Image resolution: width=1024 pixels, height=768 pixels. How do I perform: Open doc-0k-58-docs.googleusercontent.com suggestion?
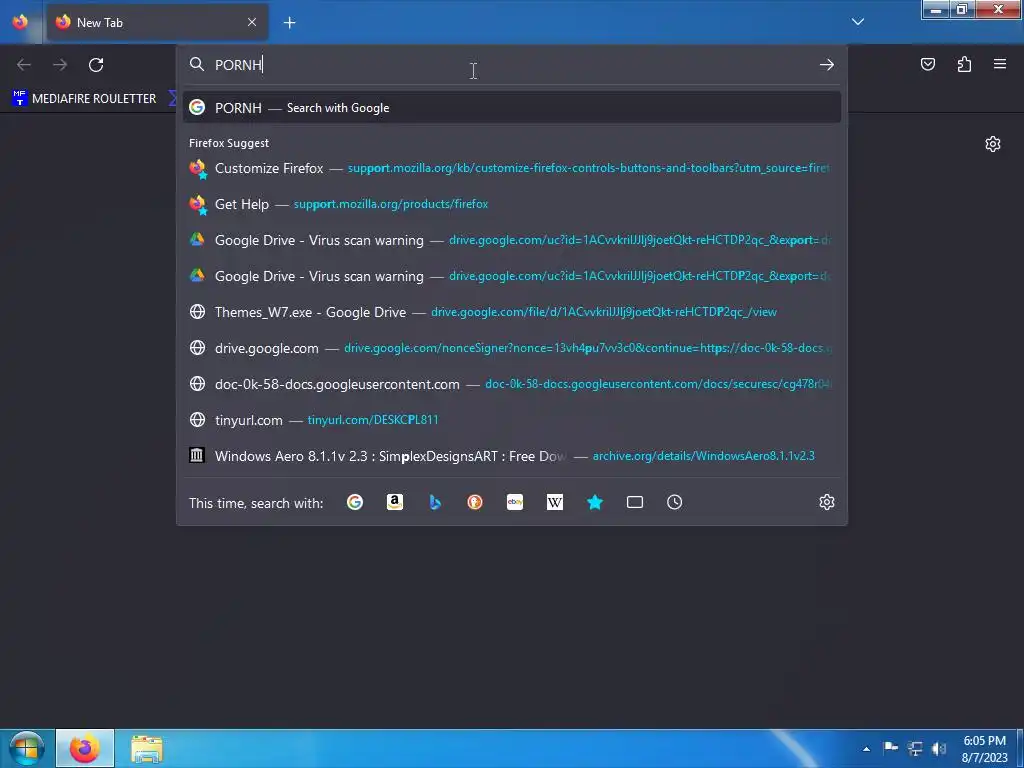[x=512, y=384]
